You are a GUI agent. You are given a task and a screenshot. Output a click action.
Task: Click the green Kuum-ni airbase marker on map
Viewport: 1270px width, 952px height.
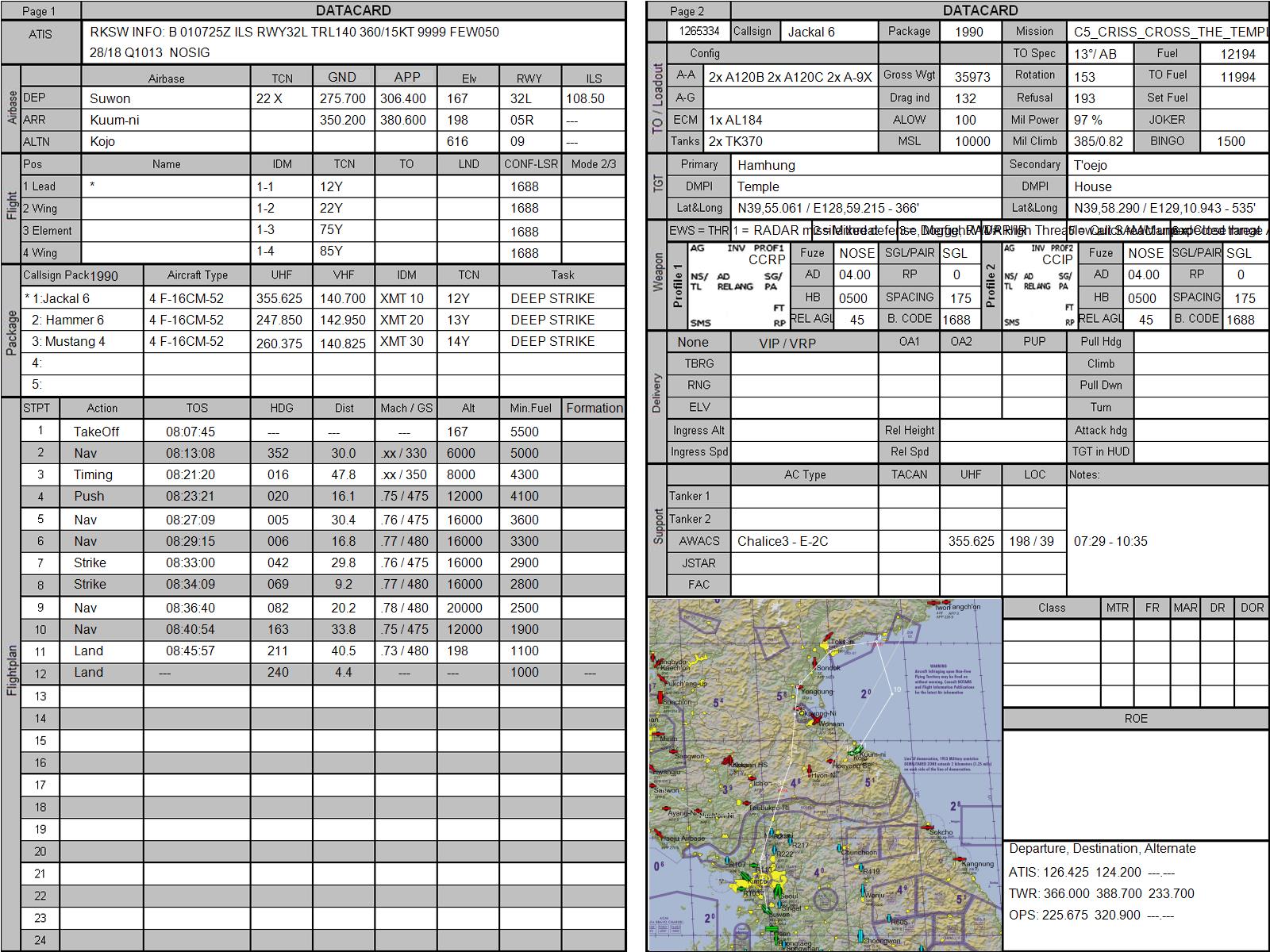tap(856, 749)
